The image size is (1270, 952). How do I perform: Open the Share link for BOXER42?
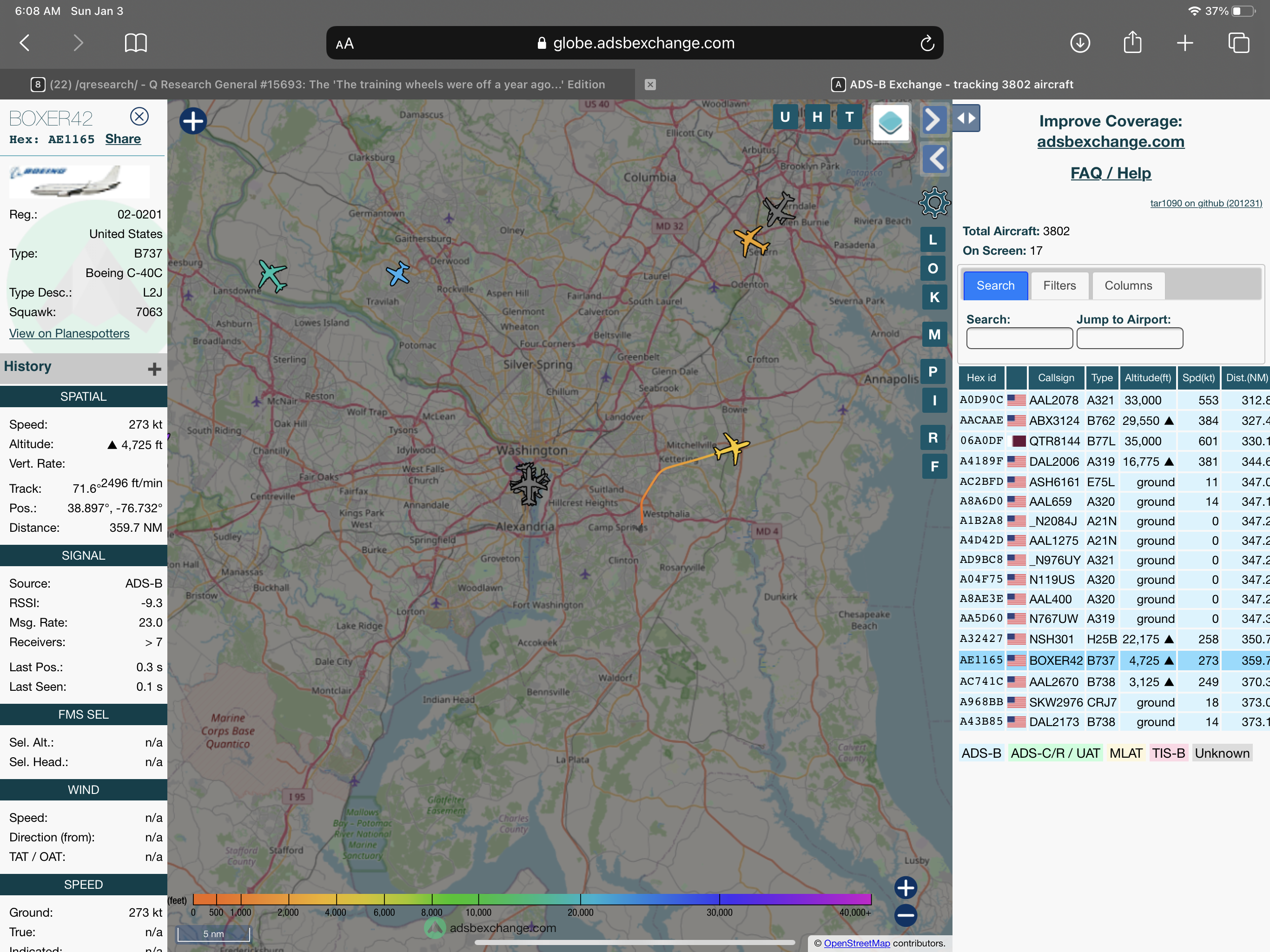[x=123, y=139]
